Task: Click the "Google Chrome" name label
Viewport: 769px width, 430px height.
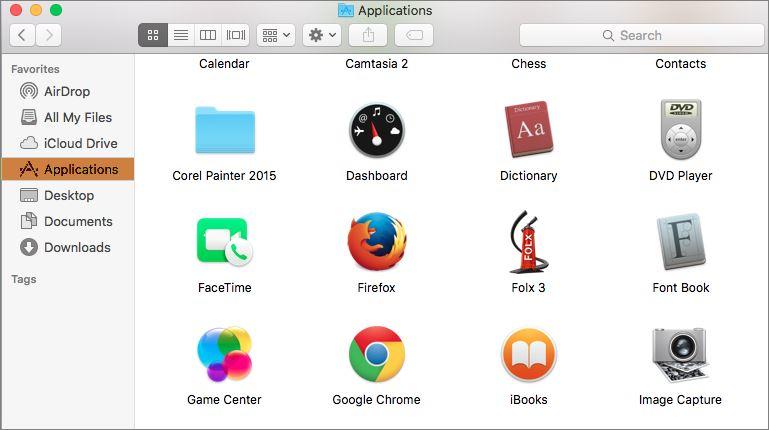Action: 377,400
